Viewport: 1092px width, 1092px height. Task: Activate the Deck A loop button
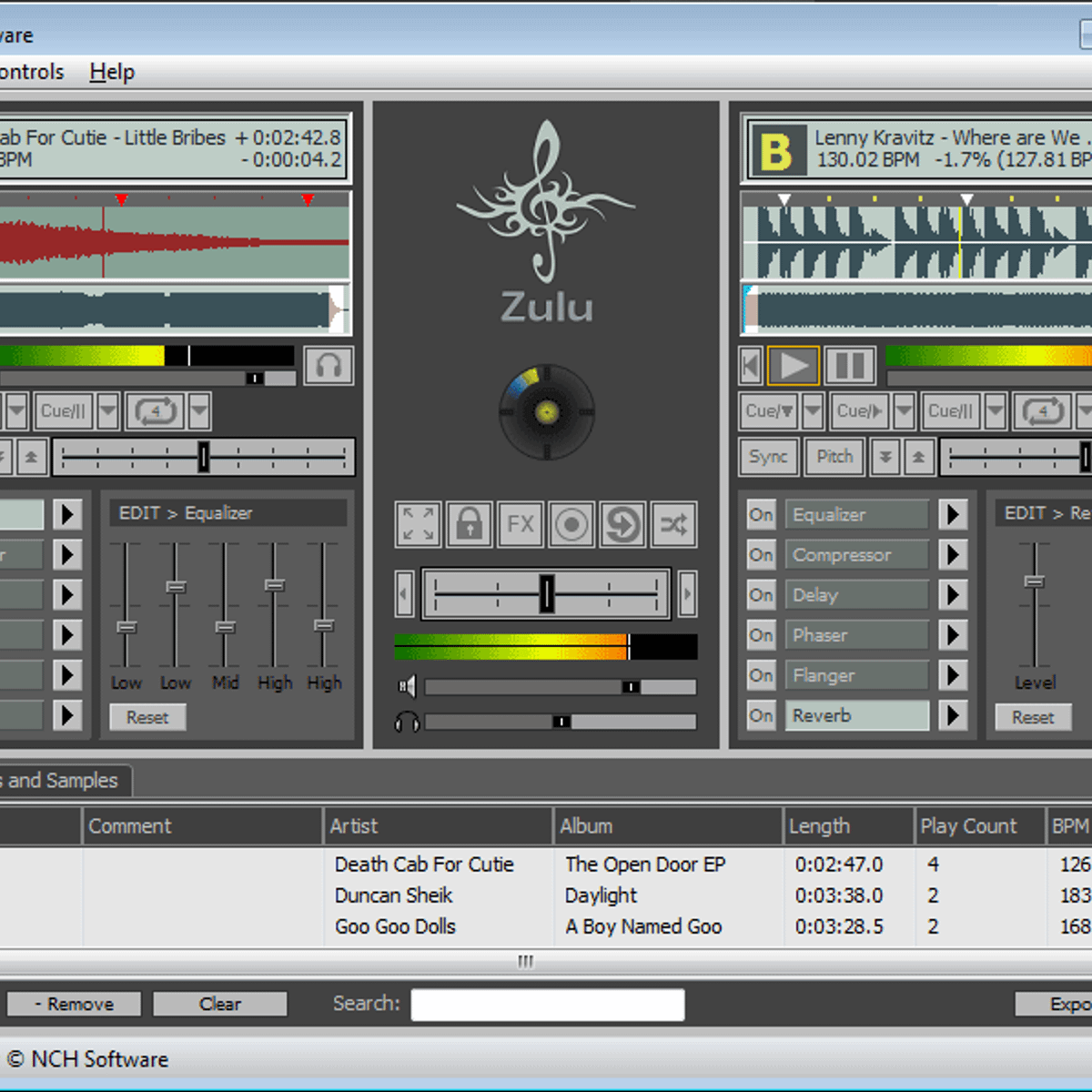[x=156, y=411]
